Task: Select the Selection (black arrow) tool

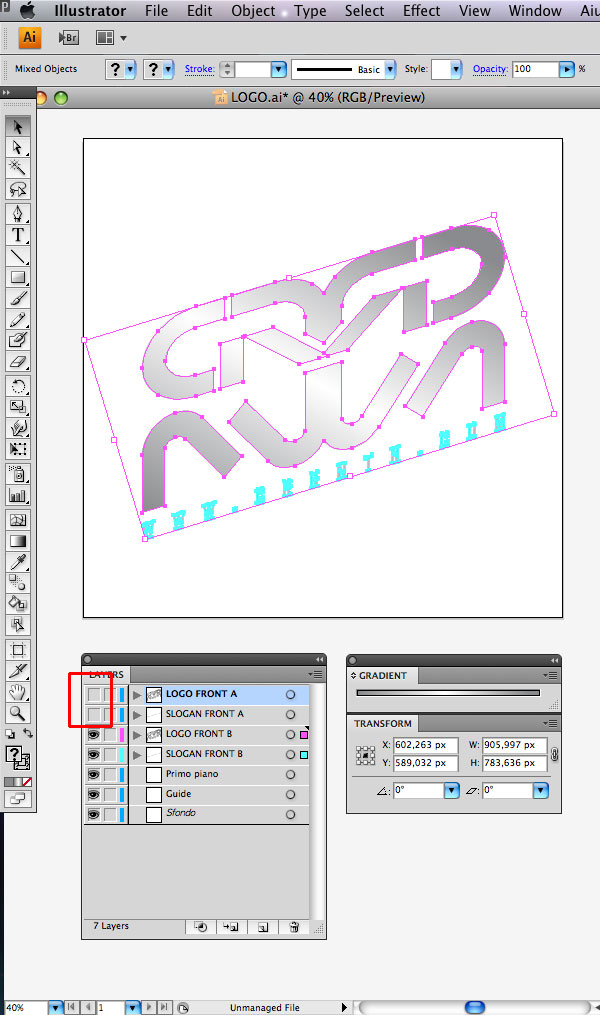Action: tap(17, 126)
